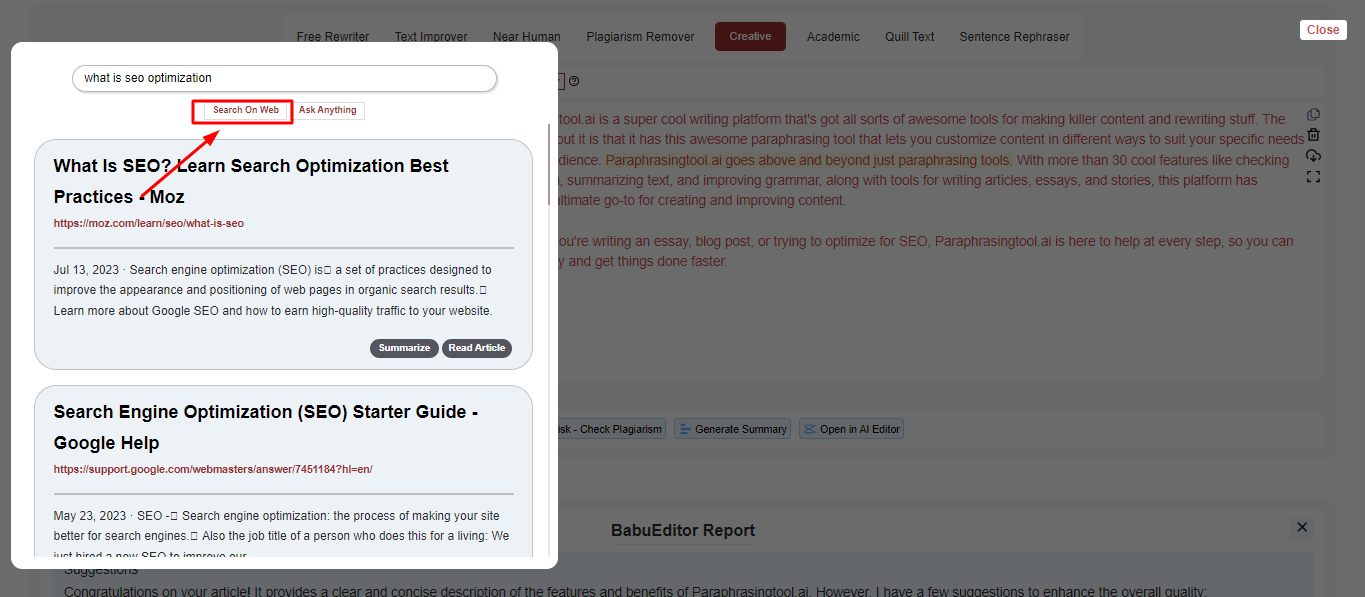Switch to the Ask Anything option

328,110
